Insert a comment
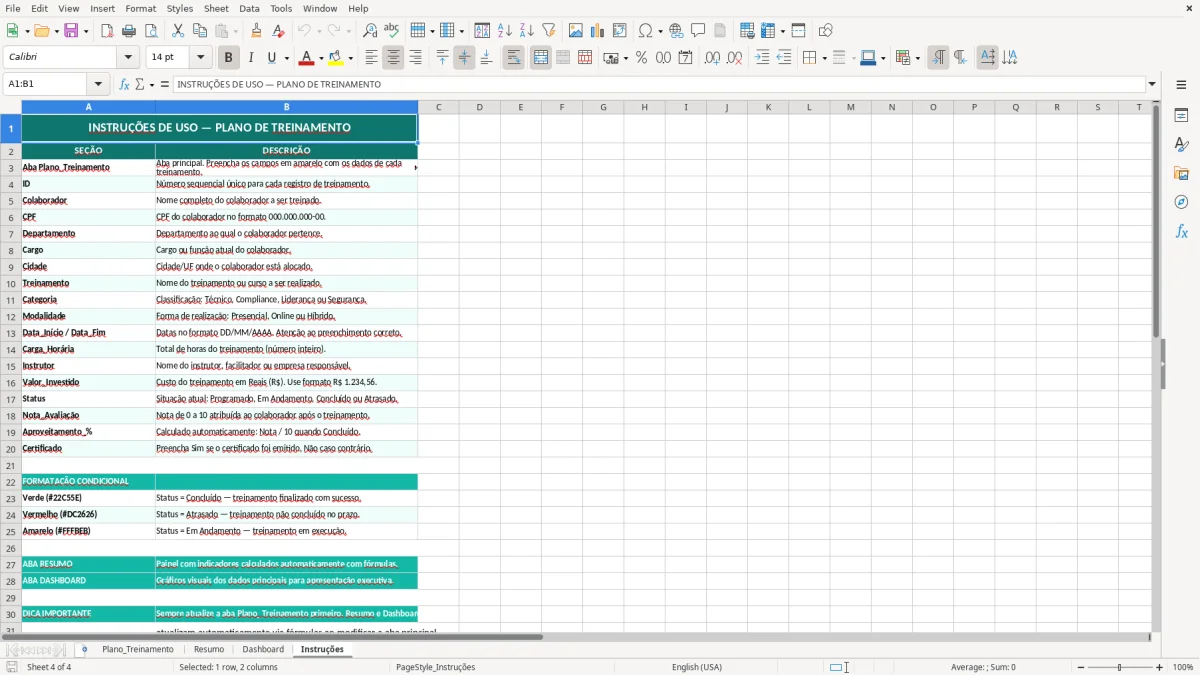1200x675 pixels. pyautogui.click(x=698, y=31)
